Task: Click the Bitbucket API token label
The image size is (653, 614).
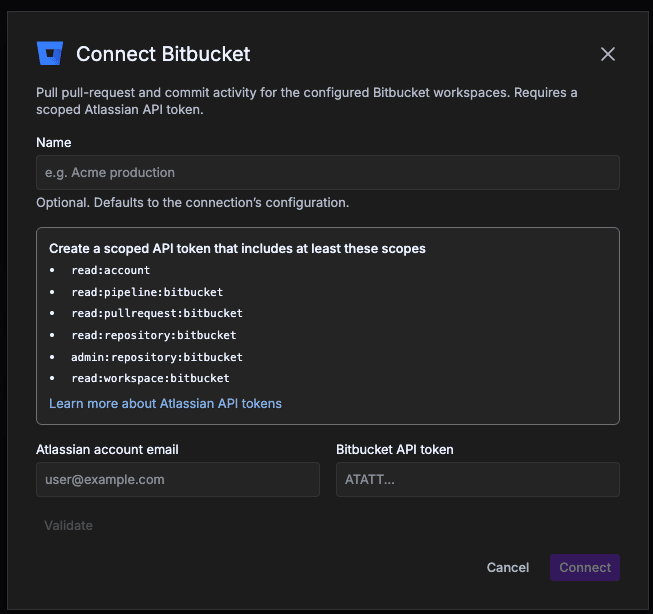Action: pos(395,449)
